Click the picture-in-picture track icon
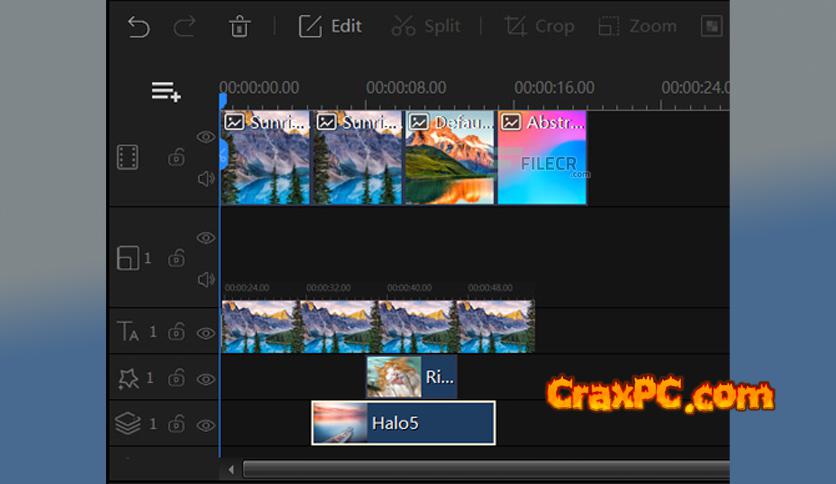Screen dimensions: 836x484 tap(128, 258)
